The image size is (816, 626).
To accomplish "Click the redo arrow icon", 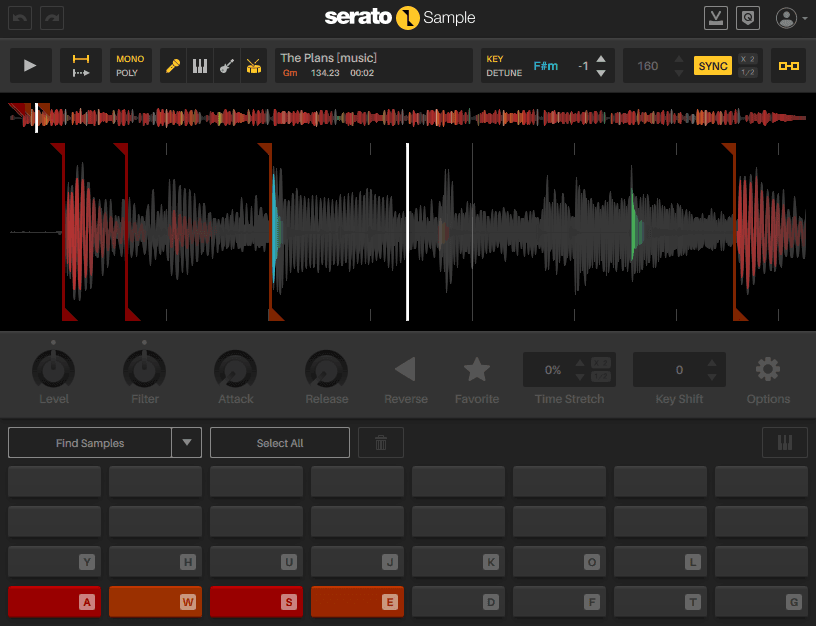I will pyautogui.click(x=52, y=18).
